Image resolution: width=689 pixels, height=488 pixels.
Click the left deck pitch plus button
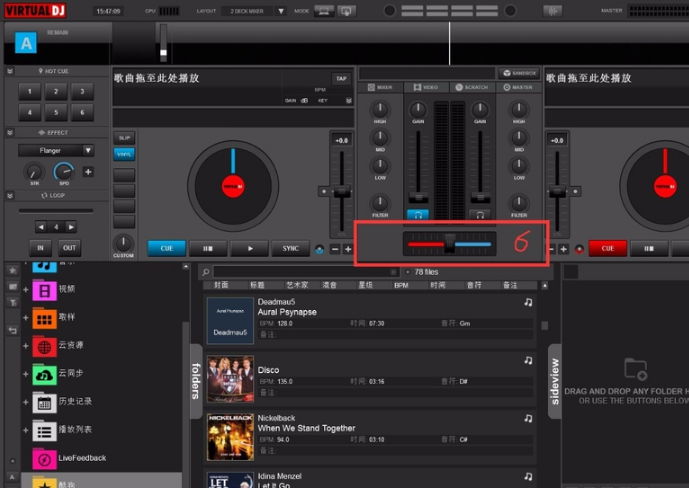pos(348,249)
